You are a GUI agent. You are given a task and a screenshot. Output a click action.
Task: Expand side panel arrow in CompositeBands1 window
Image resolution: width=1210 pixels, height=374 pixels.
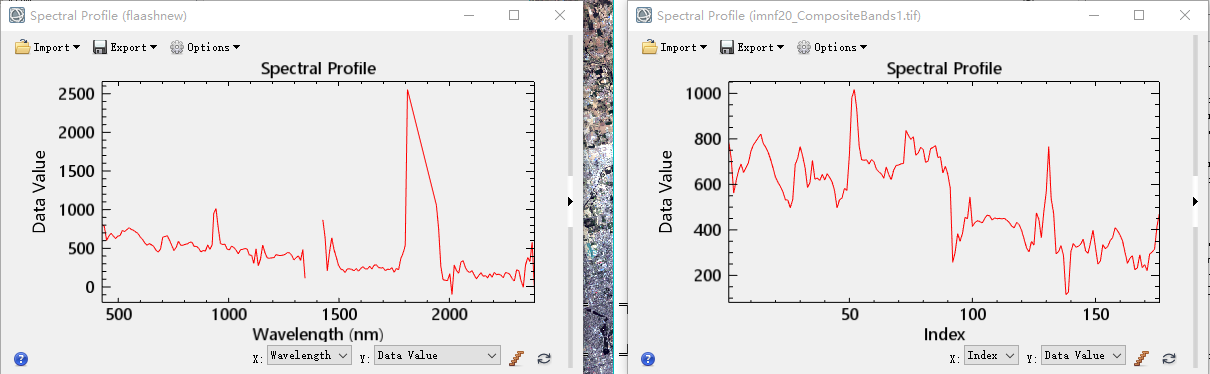tap(1195, 201)
